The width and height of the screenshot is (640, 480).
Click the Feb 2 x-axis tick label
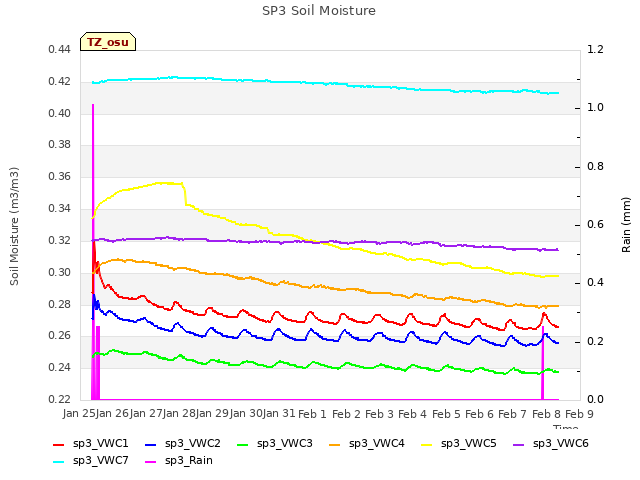pyautogui.click(x=346, y=414)
